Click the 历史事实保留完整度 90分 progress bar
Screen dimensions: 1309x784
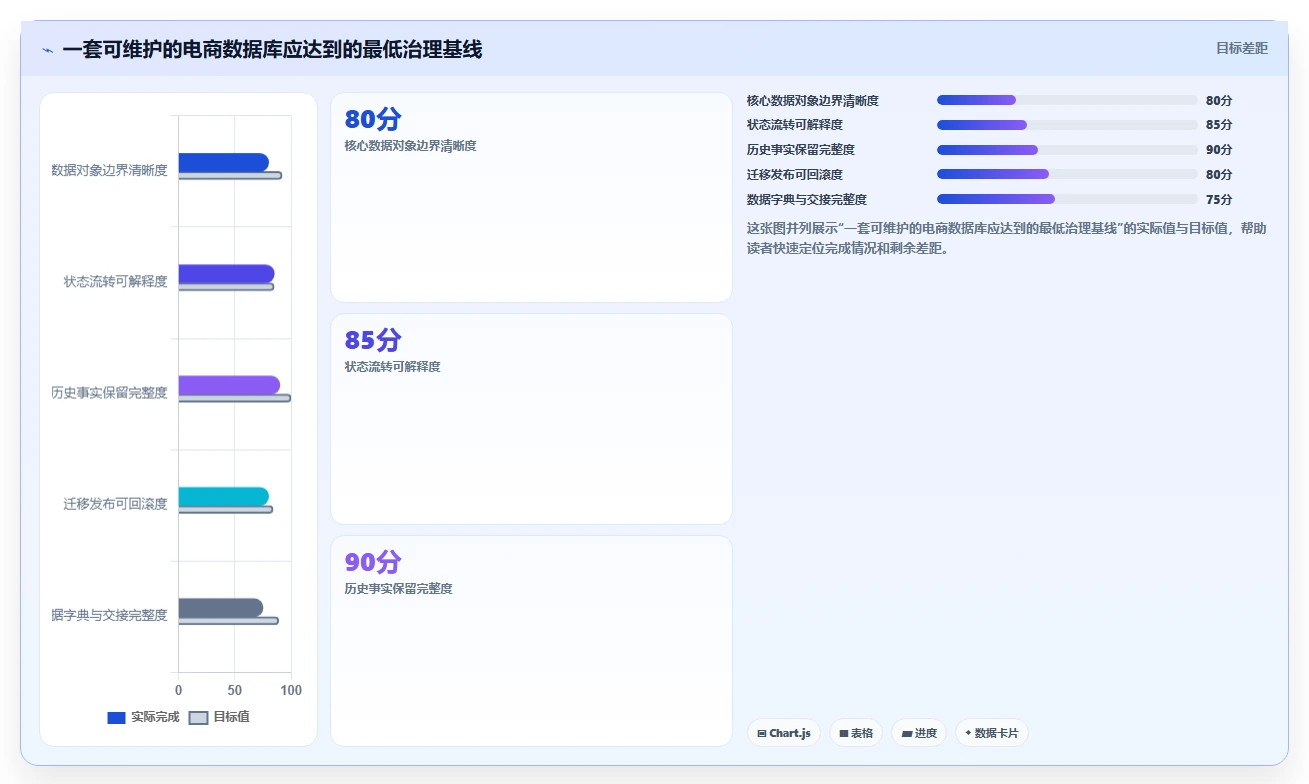tap(1067, 150)
